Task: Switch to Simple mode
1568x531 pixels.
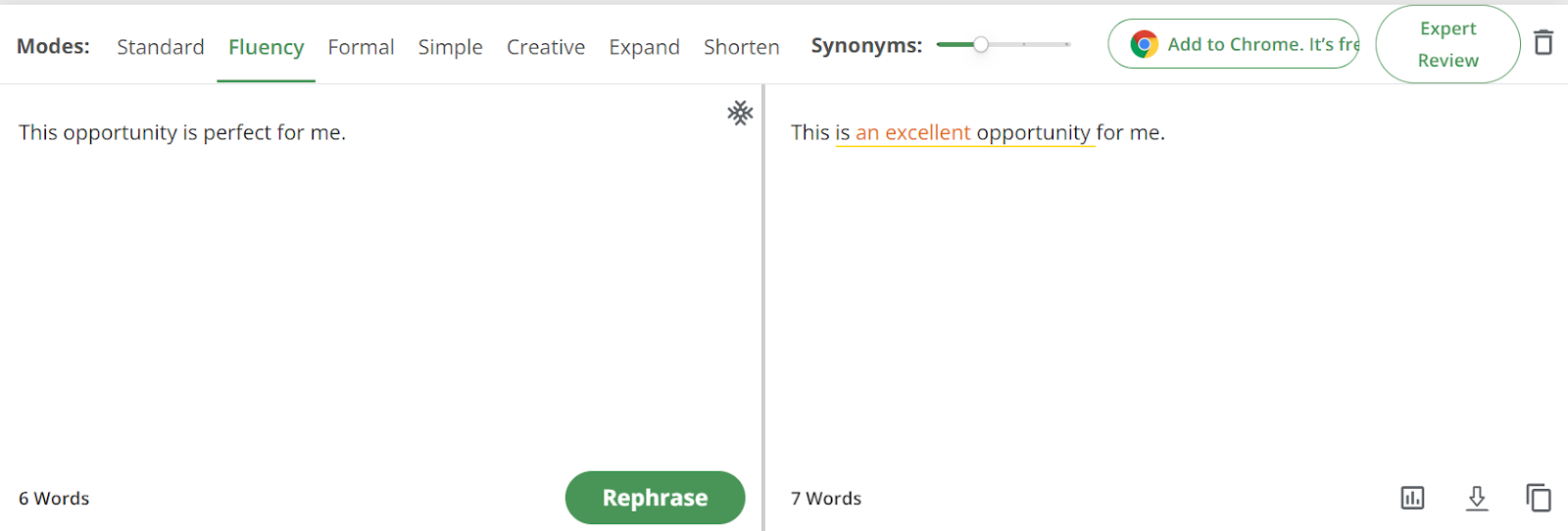Action: click(x=450, y=47)
